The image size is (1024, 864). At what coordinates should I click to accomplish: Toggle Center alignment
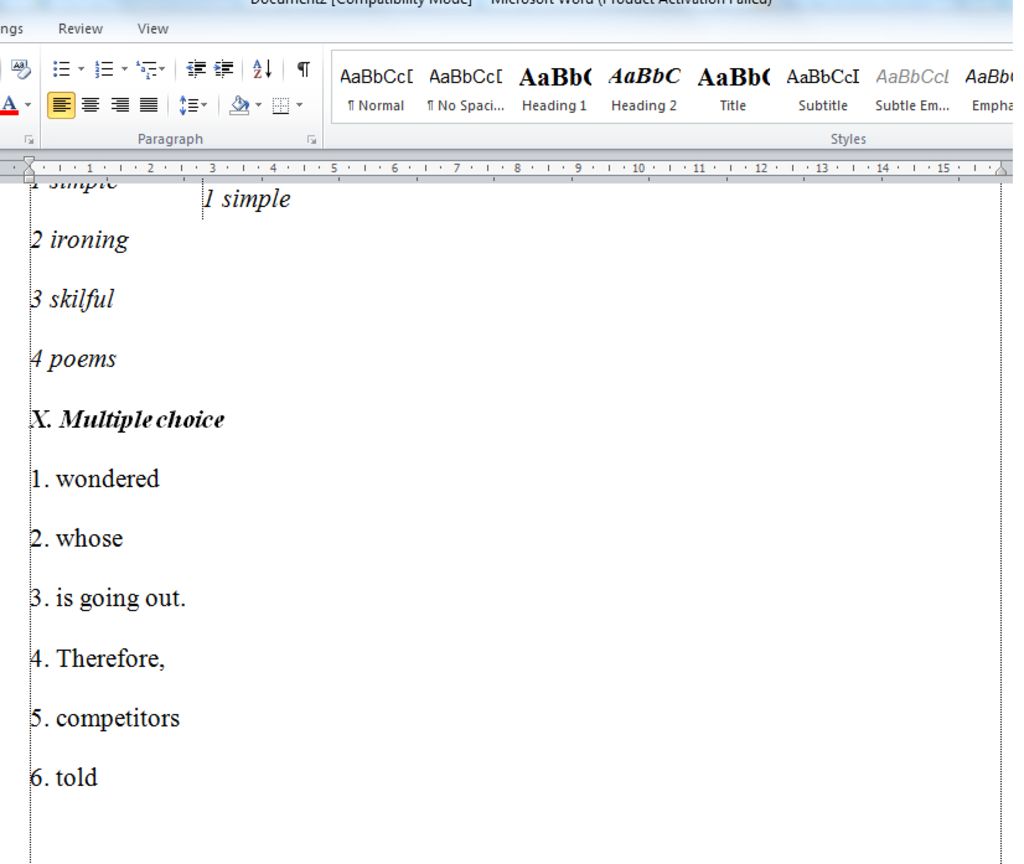pos(90,104)
